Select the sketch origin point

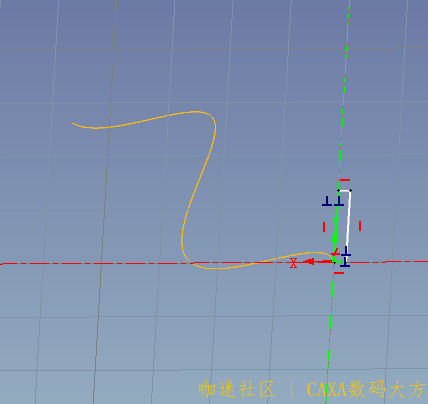334,263
